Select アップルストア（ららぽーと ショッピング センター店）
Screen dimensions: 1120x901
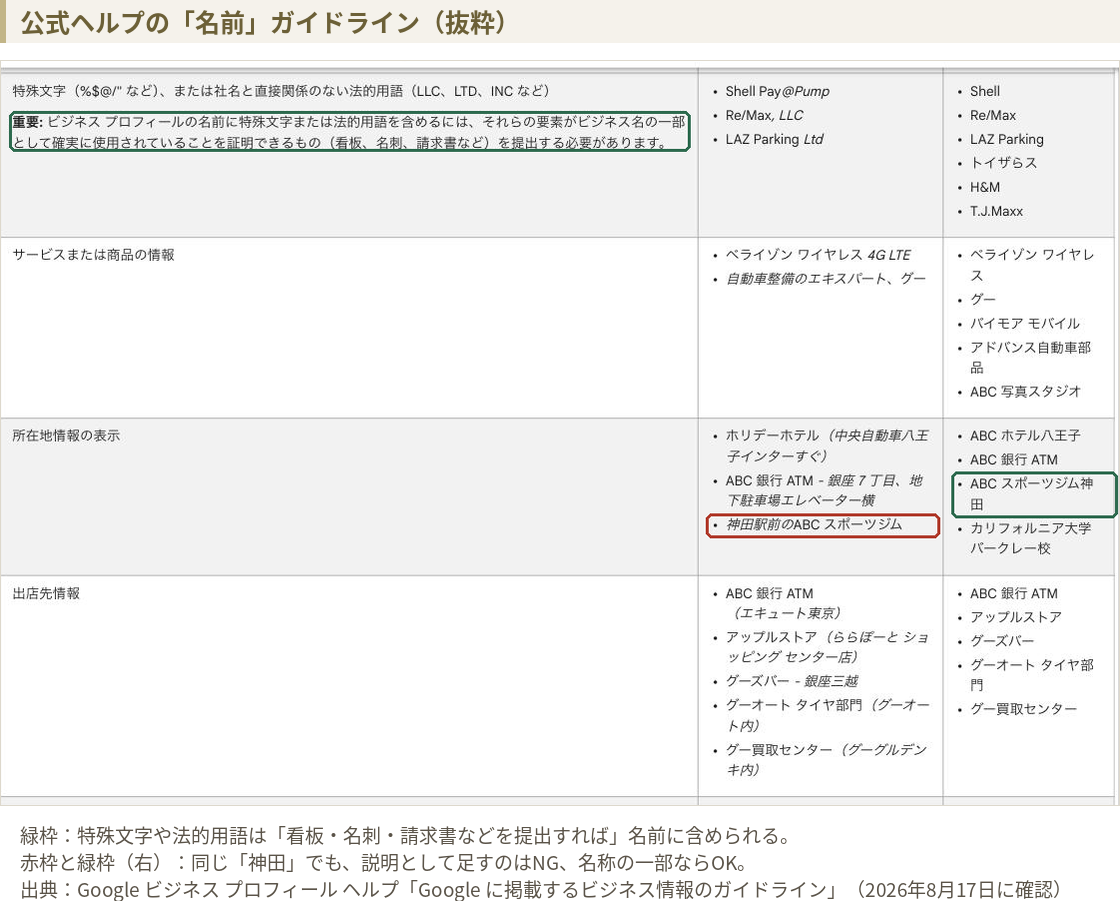pyautogui.click(x=826, y=647)
